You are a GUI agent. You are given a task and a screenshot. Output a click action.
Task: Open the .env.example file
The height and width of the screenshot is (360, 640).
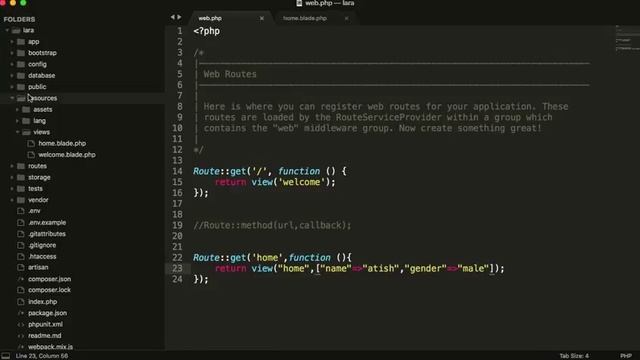47,223
